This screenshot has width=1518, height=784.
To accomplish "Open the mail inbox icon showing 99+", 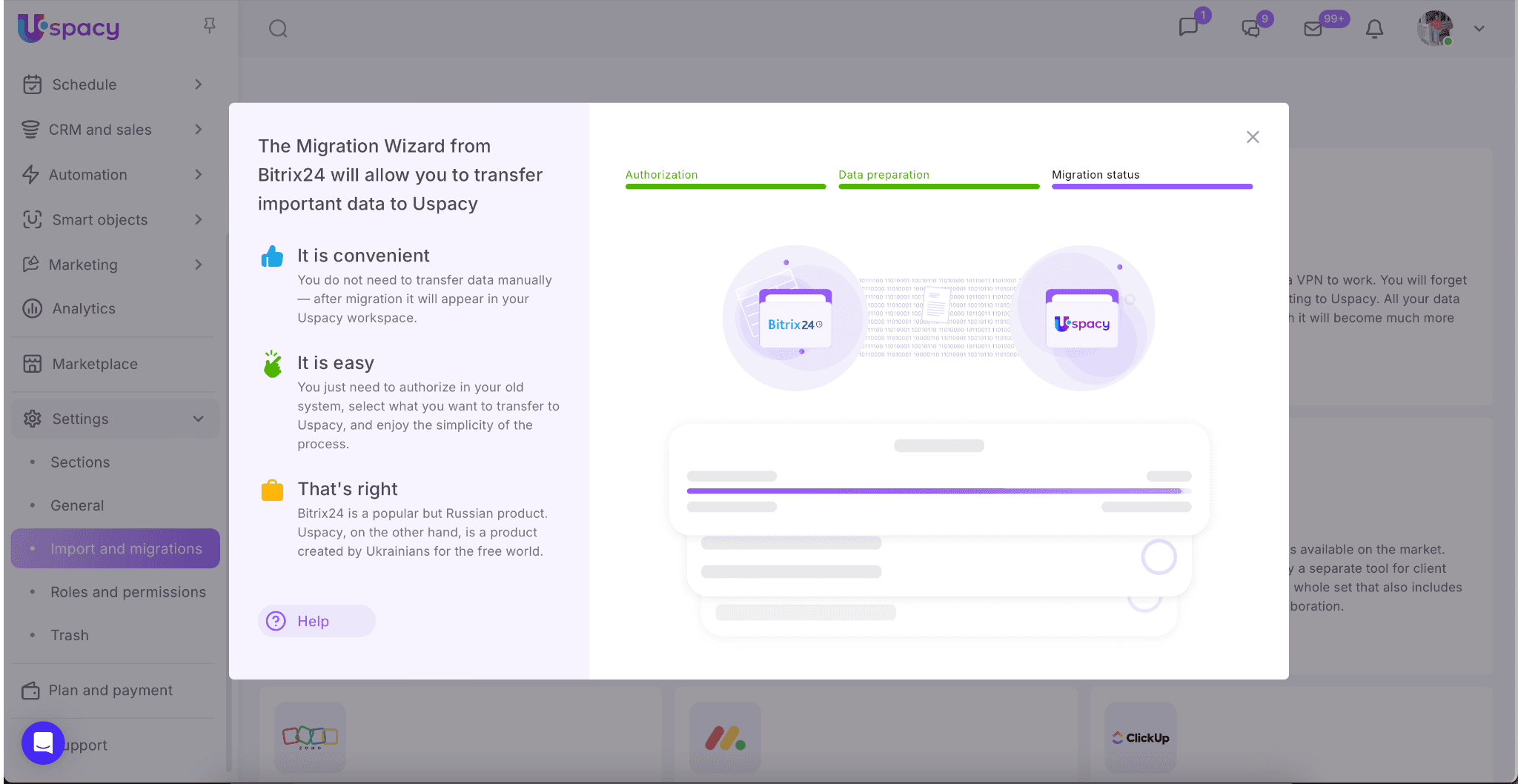I will pos(1313,29).
